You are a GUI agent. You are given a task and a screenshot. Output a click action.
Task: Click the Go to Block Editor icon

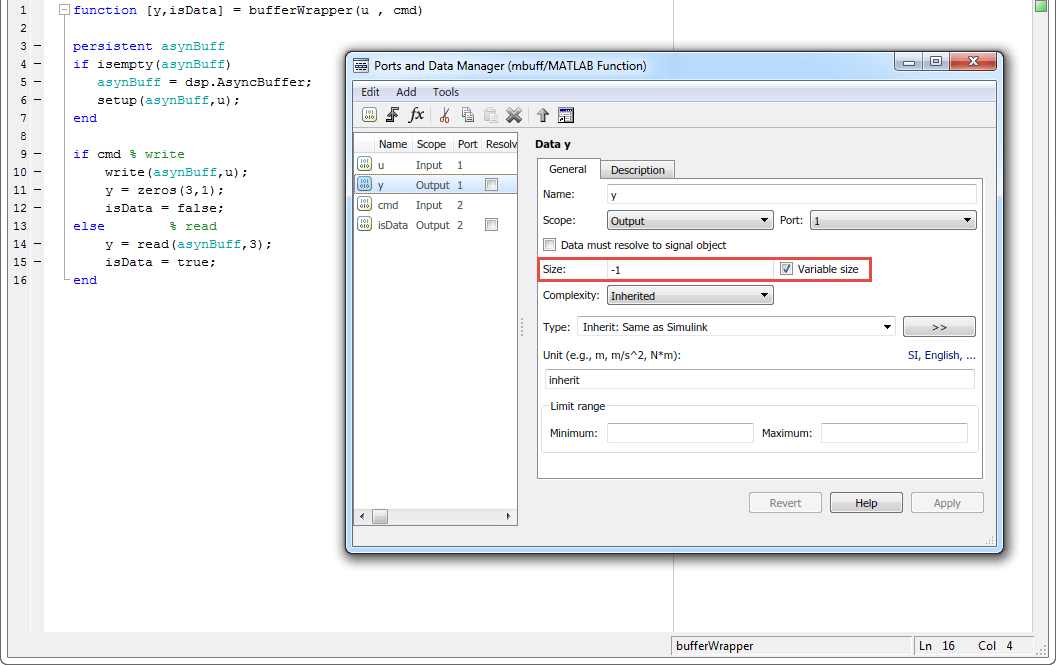566,115
